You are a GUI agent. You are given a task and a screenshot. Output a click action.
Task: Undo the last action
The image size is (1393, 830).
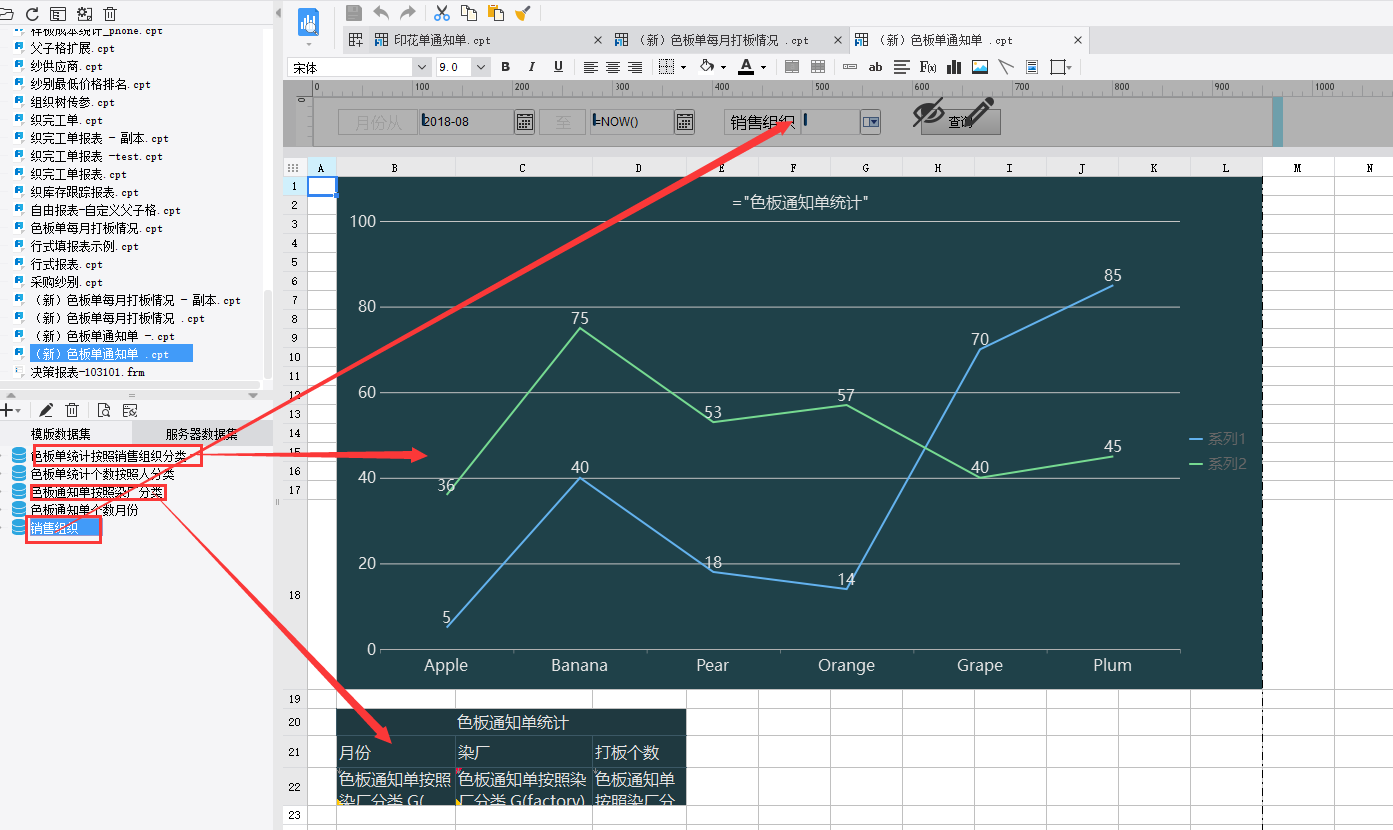tap(381, 13)
